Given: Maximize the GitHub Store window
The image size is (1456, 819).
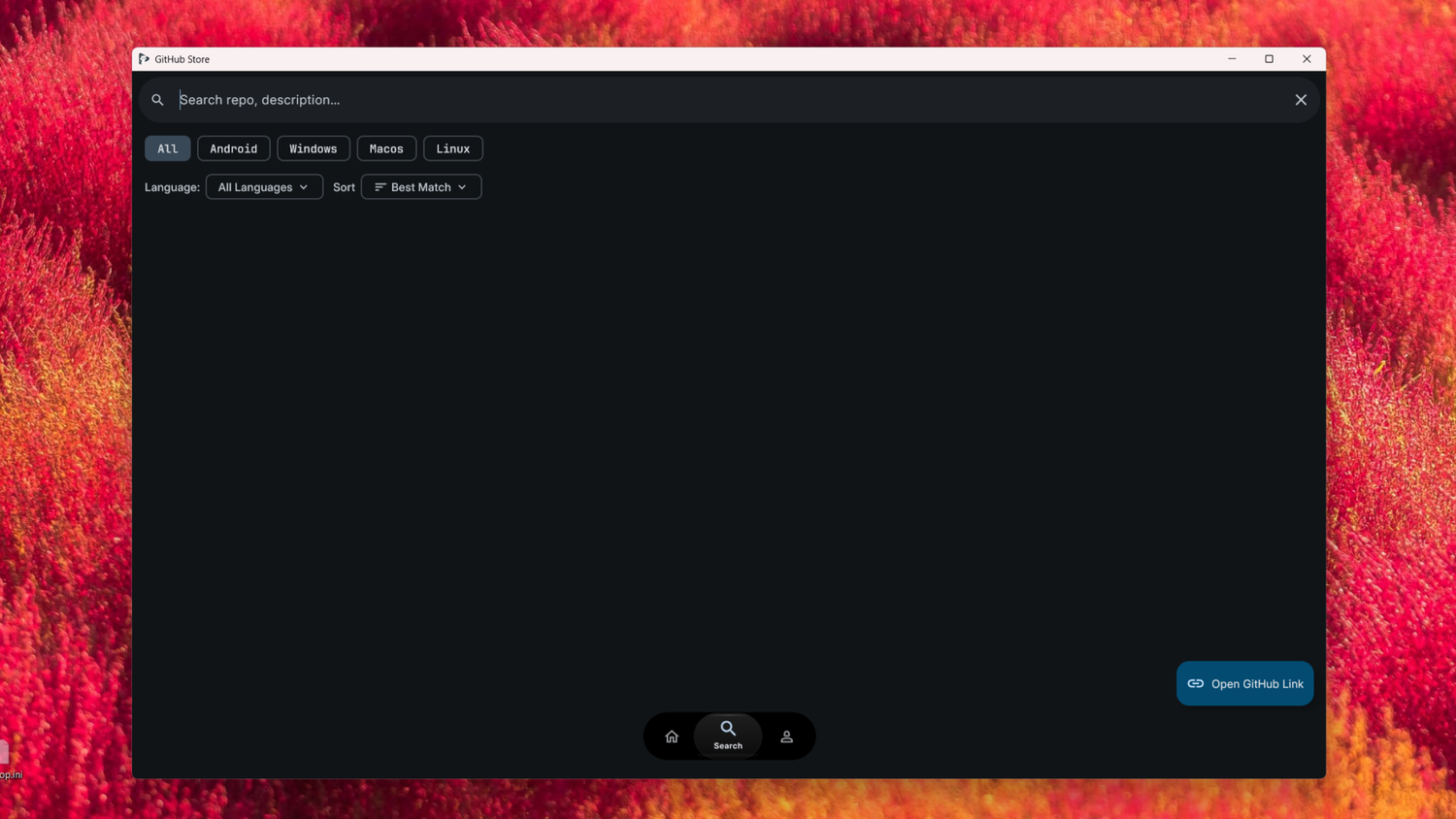Looking at the screenshot, I should (x=1269, y=59).
